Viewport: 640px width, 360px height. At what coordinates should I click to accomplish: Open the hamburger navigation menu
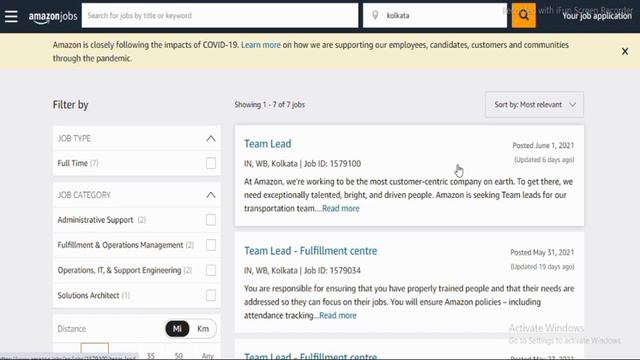click(x=11, y=16)
